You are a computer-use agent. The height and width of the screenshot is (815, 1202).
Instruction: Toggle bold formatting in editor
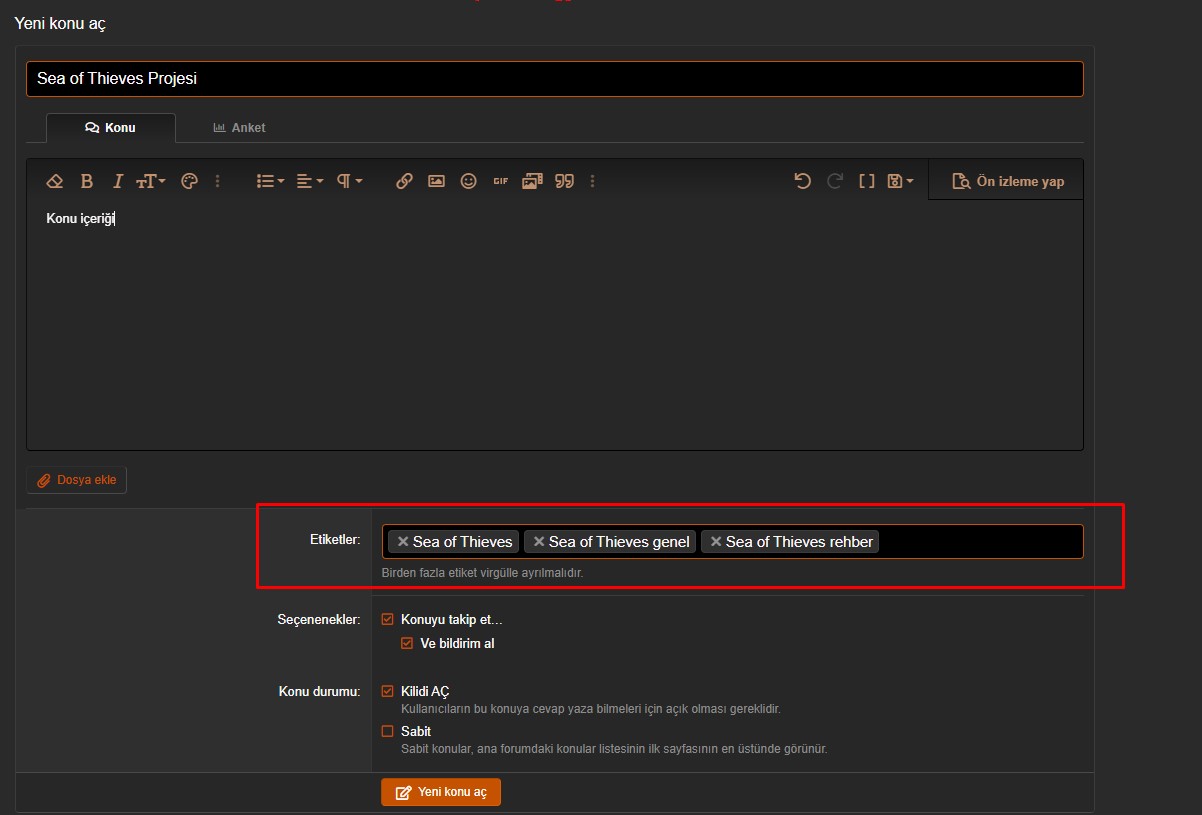tap(87, 181)
